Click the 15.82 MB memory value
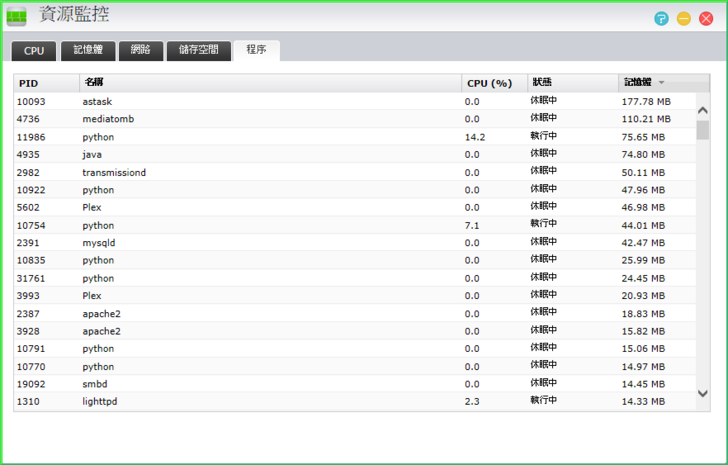This screenshot has height=465, width=728. 644,331
